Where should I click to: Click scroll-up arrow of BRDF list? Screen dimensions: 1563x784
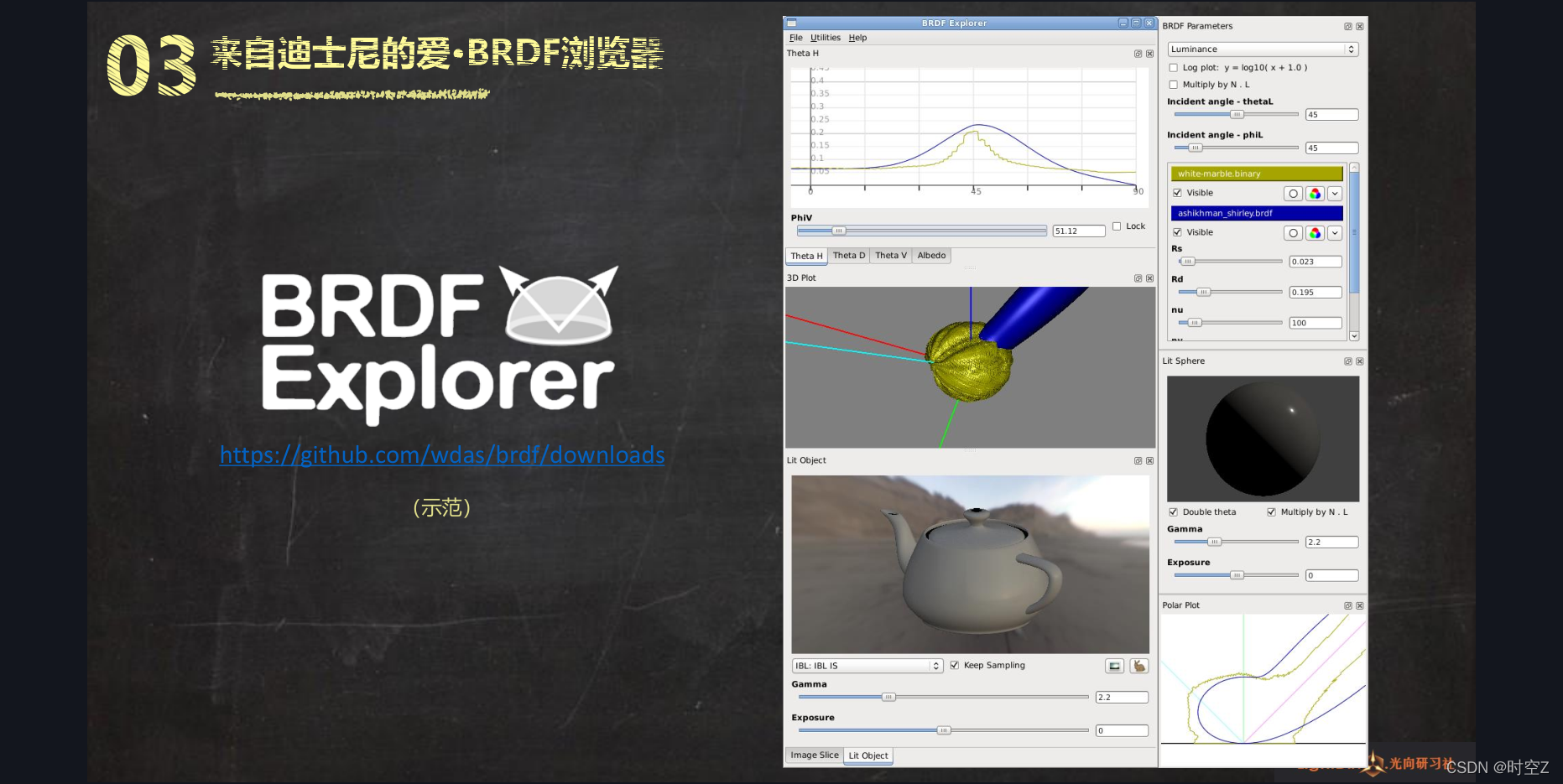pyautogui.click(x=1354, y=169)
